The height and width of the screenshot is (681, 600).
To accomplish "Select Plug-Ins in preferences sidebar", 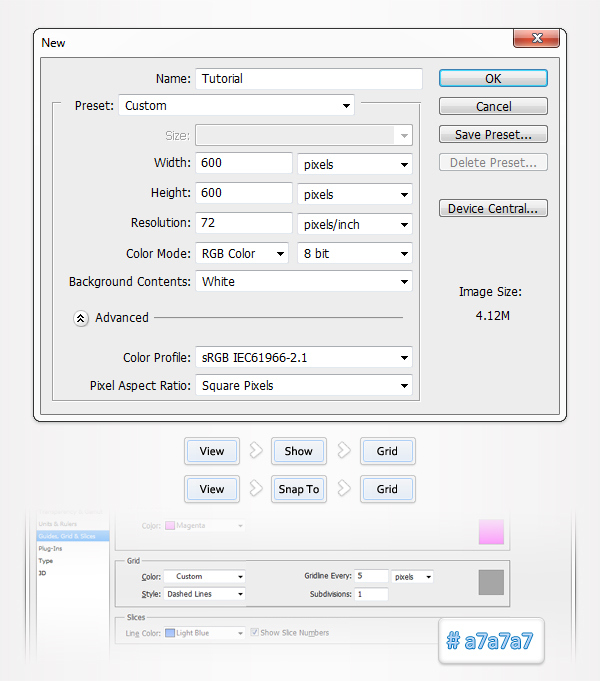I will point(50,548).
